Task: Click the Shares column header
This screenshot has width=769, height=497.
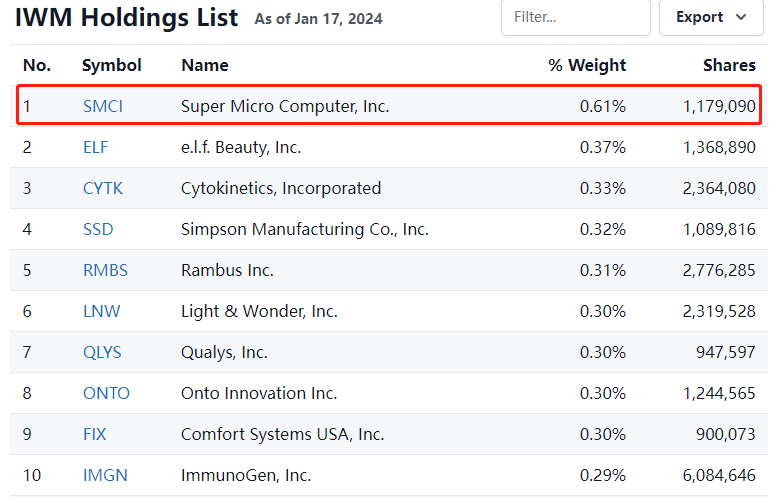Action: point(729,65)
